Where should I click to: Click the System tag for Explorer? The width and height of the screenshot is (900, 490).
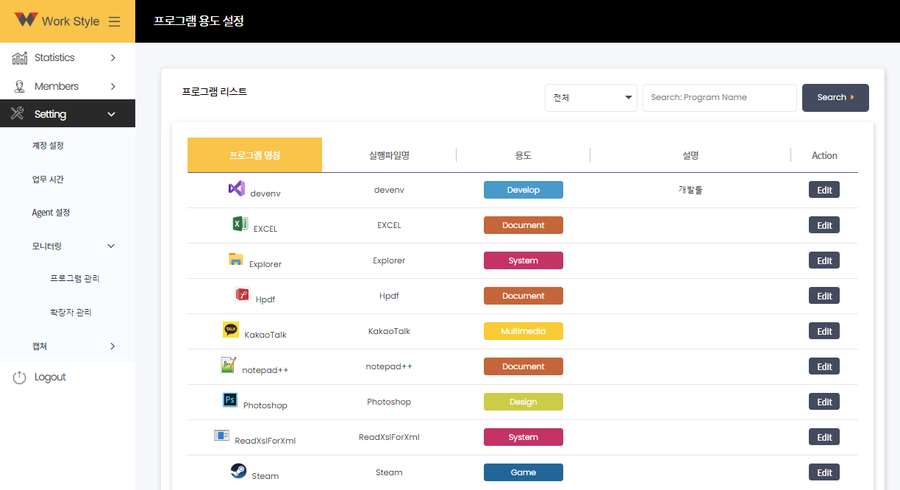tap(523, 260)
